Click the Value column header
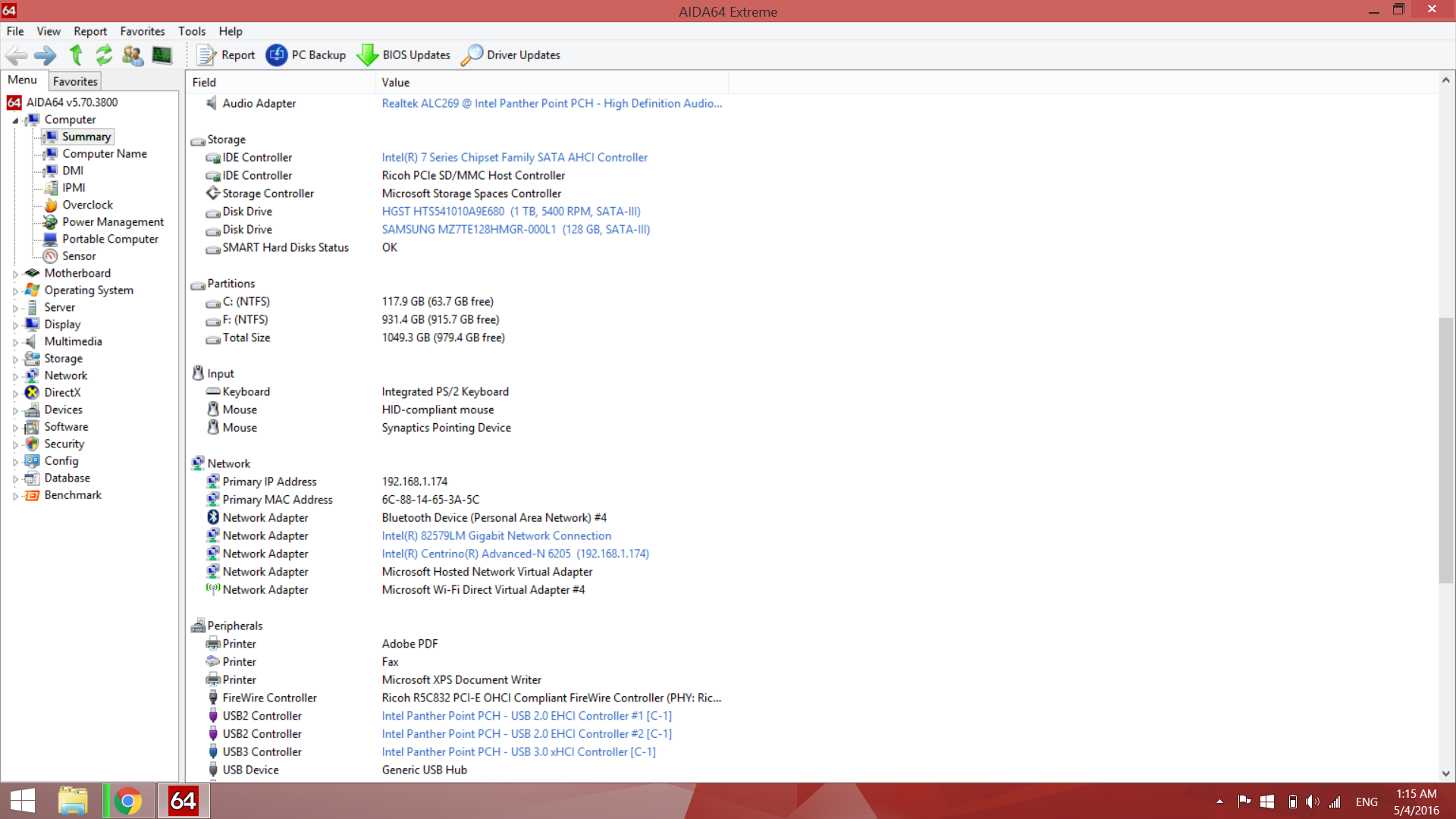The width and height of the screenshot is (1456, 819). click(396, 82)
